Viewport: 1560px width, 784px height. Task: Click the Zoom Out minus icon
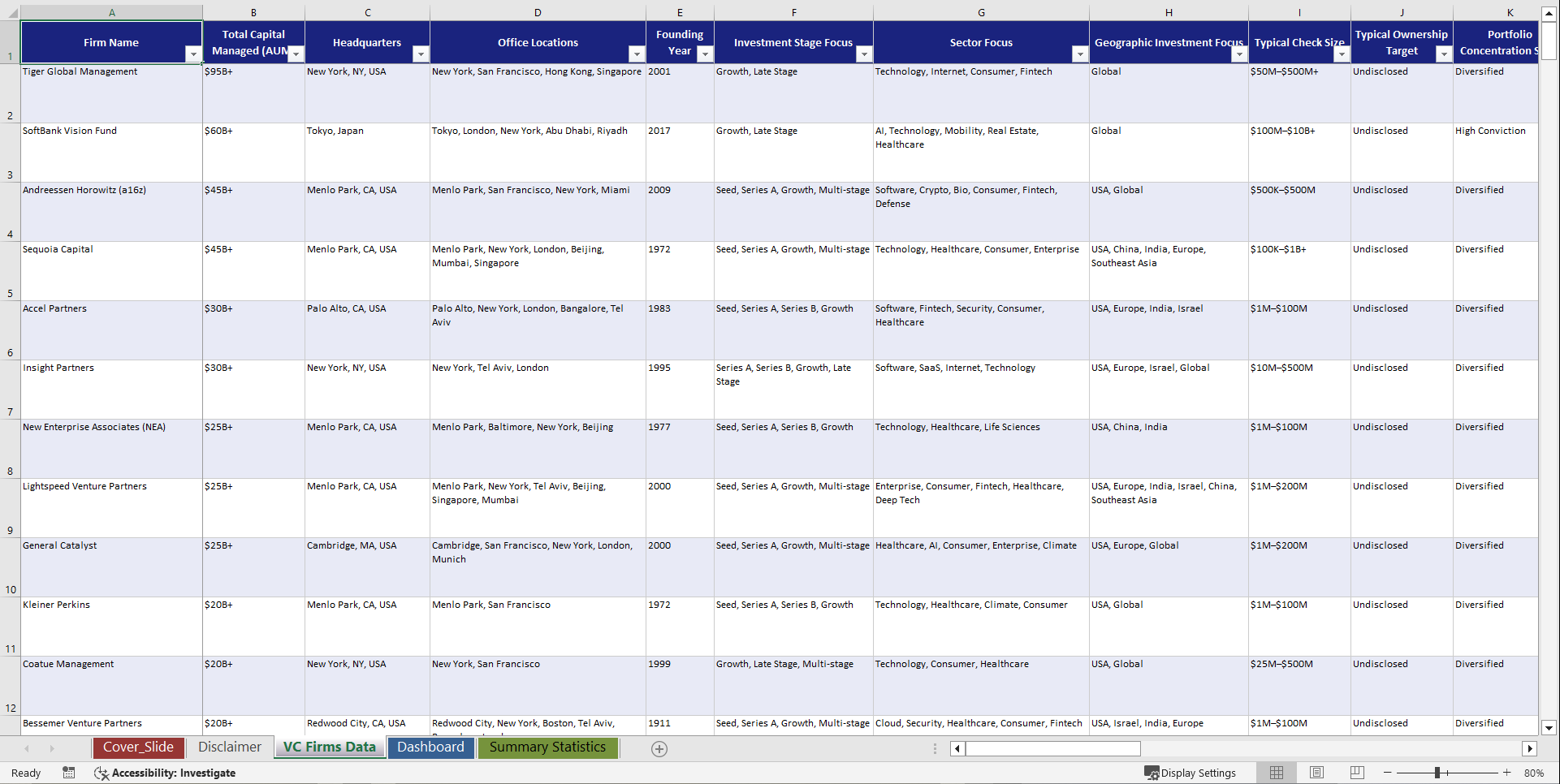(1389, 773)
